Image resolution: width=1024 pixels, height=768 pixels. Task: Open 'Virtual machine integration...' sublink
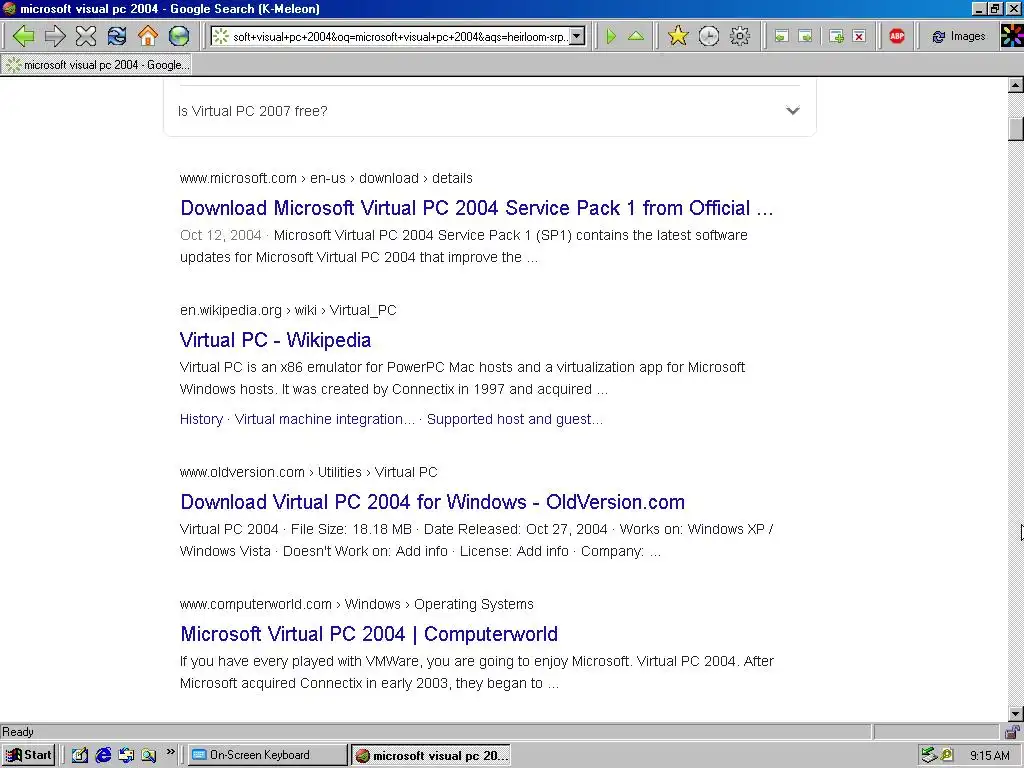coord(325,419)
